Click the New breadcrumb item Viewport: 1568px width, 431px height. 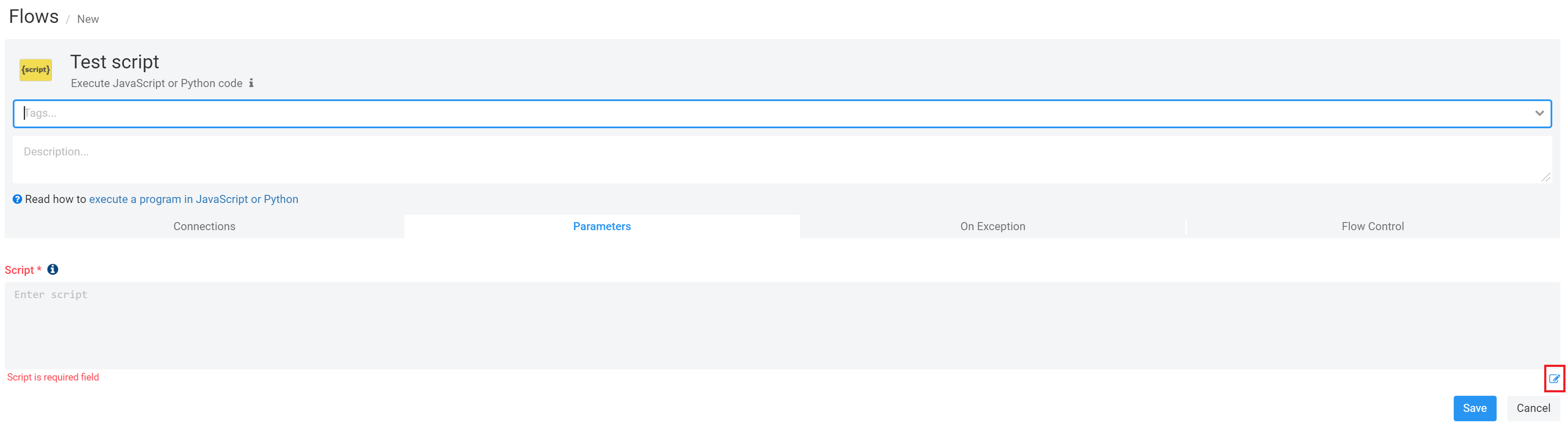(x=88, y=20)
